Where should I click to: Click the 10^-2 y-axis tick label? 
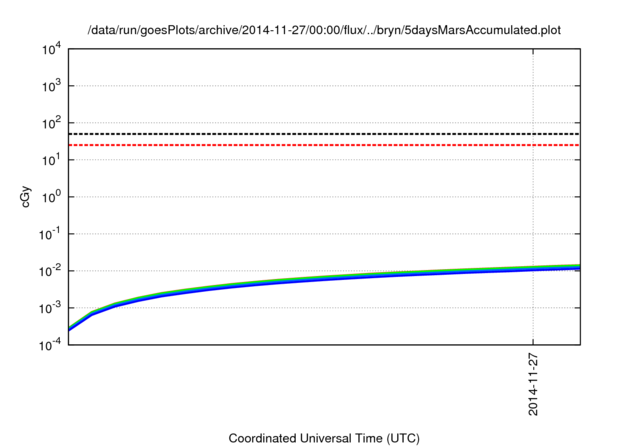(x=51, y=271)
